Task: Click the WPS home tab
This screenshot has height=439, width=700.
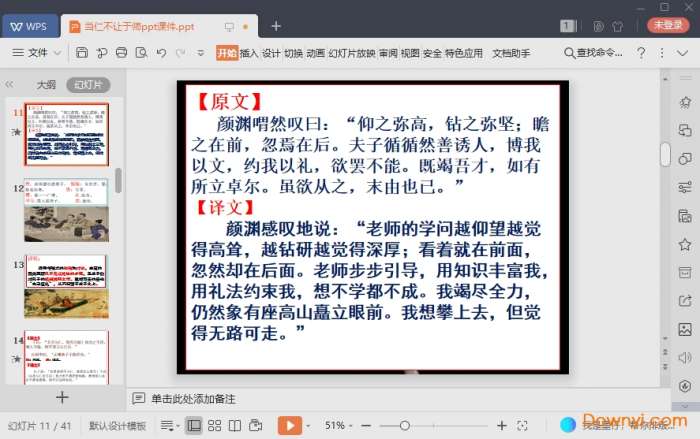Action: [x=29, y=26]
